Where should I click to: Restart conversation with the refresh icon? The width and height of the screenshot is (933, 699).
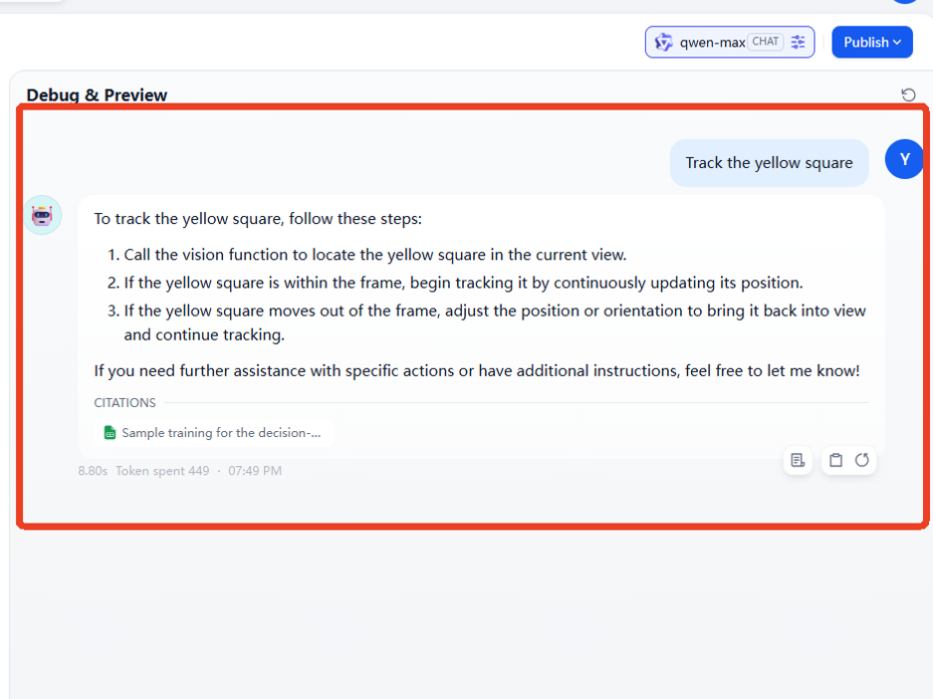[x=908, y=95]
